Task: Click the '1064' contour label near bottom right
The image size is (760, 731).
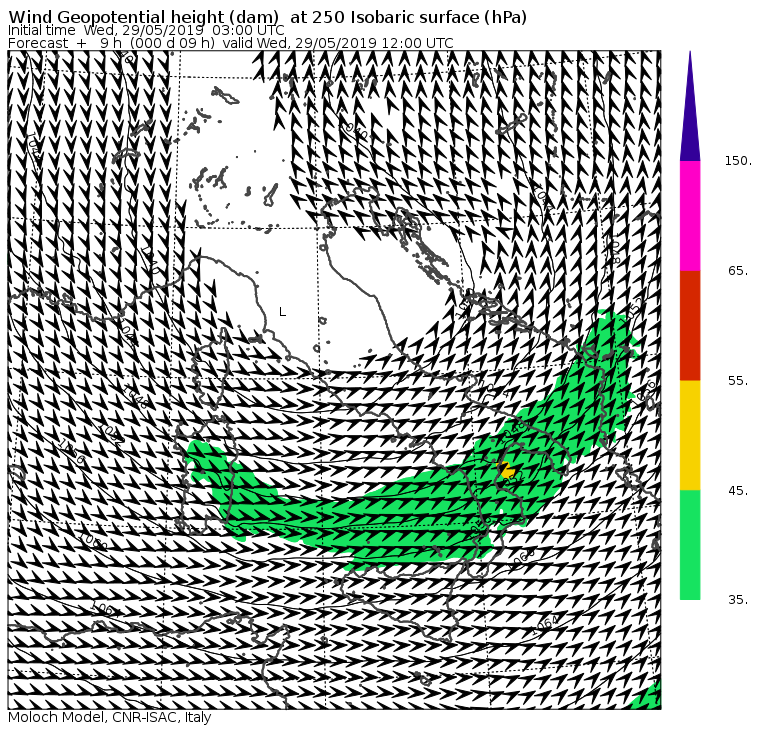Action: point(545,624)
